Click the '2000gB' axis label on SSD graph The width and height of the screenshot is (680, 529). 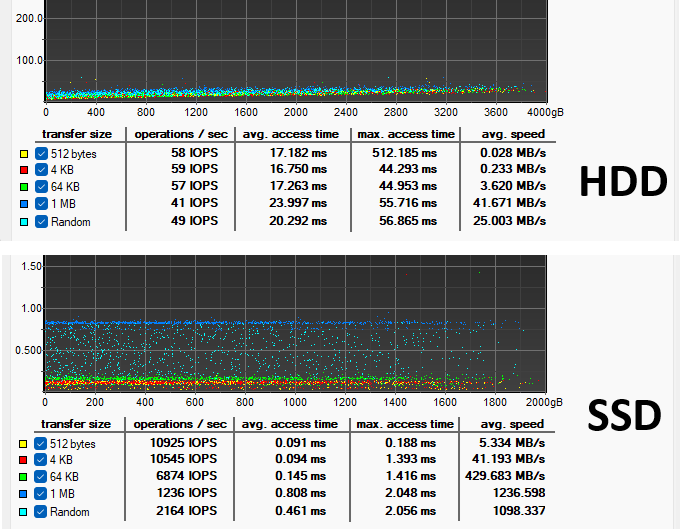pyautogui.click(x=544, y=402)
